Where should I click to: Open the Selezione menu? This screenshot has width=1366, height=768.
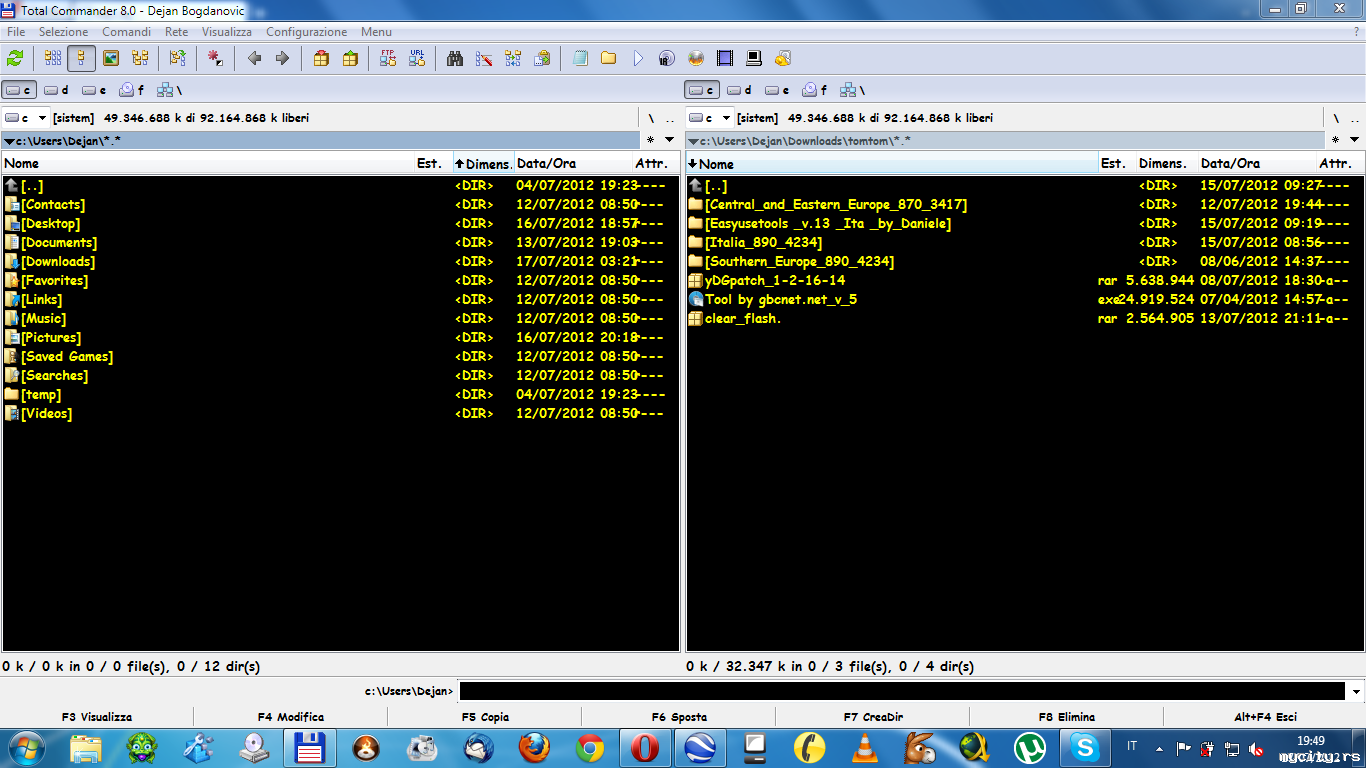click(x=64, y=32)
